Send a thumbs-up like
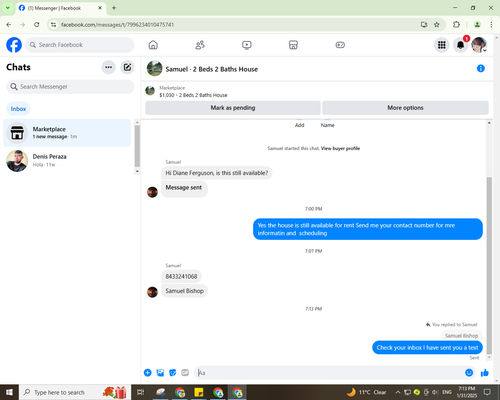The image size is (500, 400). coord(485,373)
